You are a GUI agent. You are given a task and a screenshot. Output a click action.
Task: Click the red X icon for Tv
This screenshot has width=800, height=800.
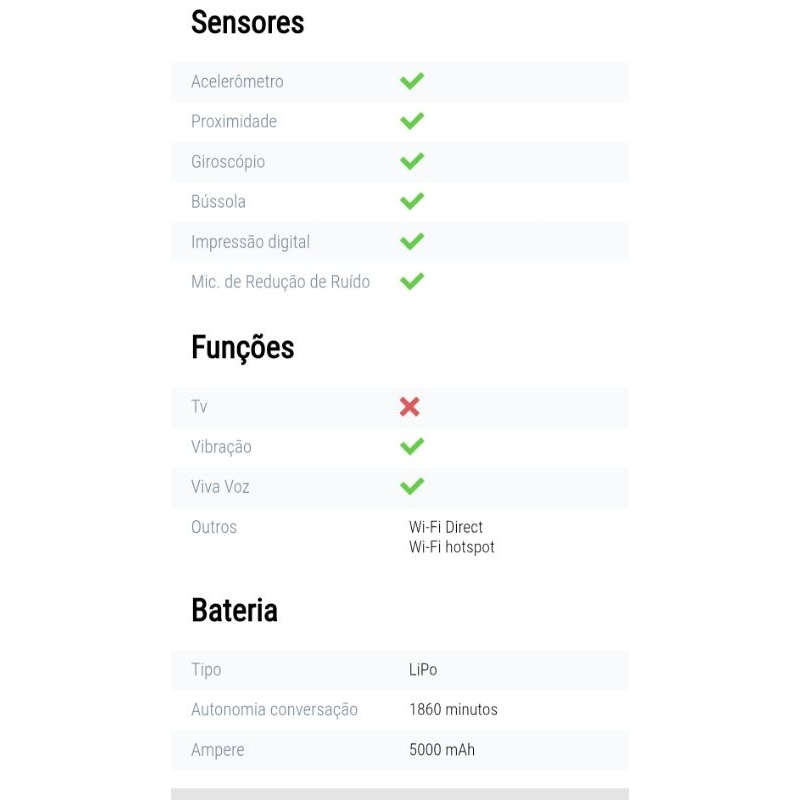[410, 406]
